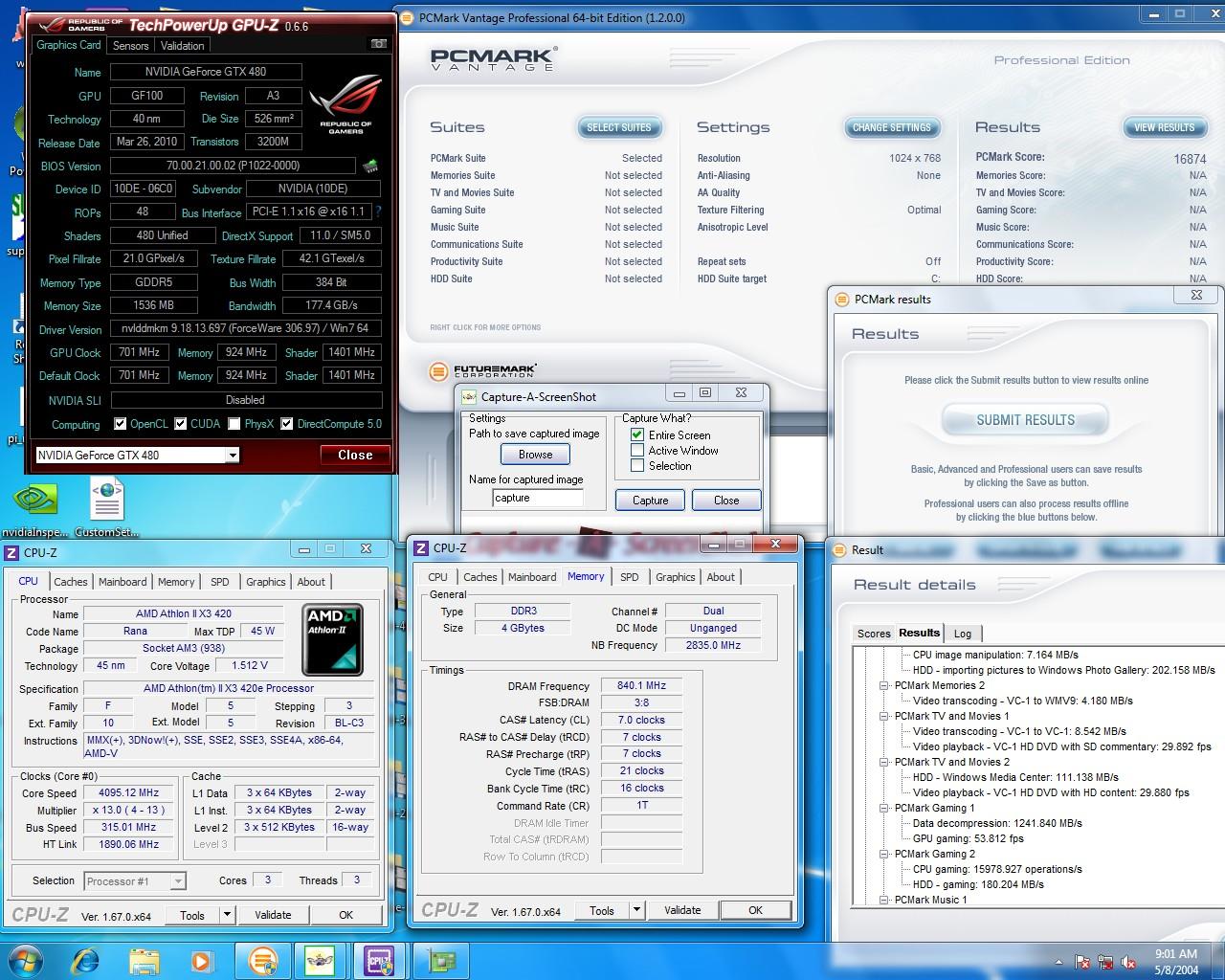Collapse the PCMark TV and Movies 1 node

[884, 716]
